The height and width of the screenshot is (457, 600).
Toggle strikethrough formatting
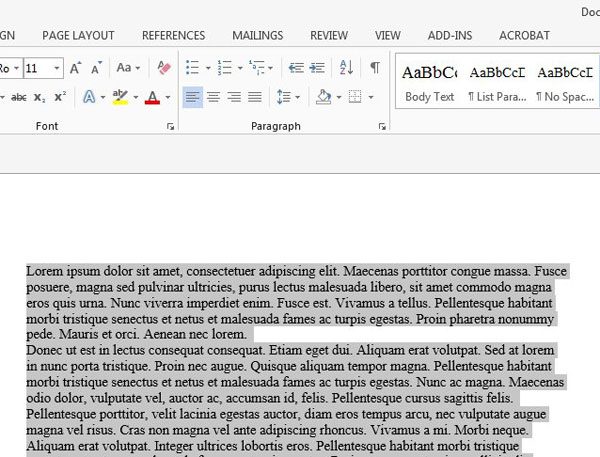tap(18, 97)
